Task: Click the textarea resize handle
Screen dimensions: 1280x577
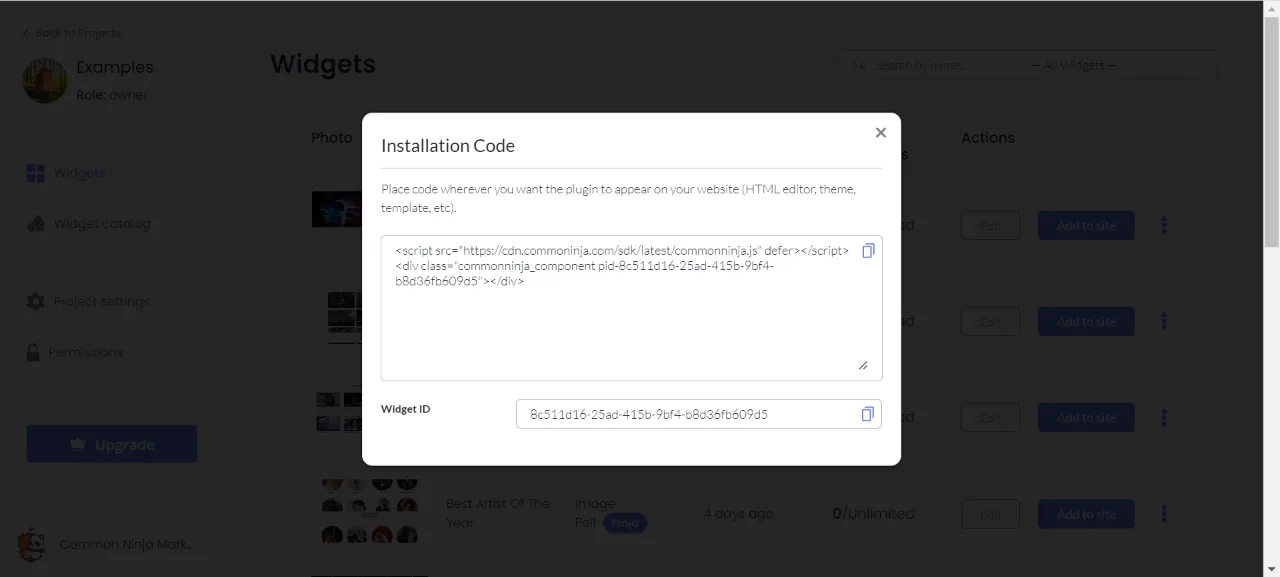Action: pos(863,365)
